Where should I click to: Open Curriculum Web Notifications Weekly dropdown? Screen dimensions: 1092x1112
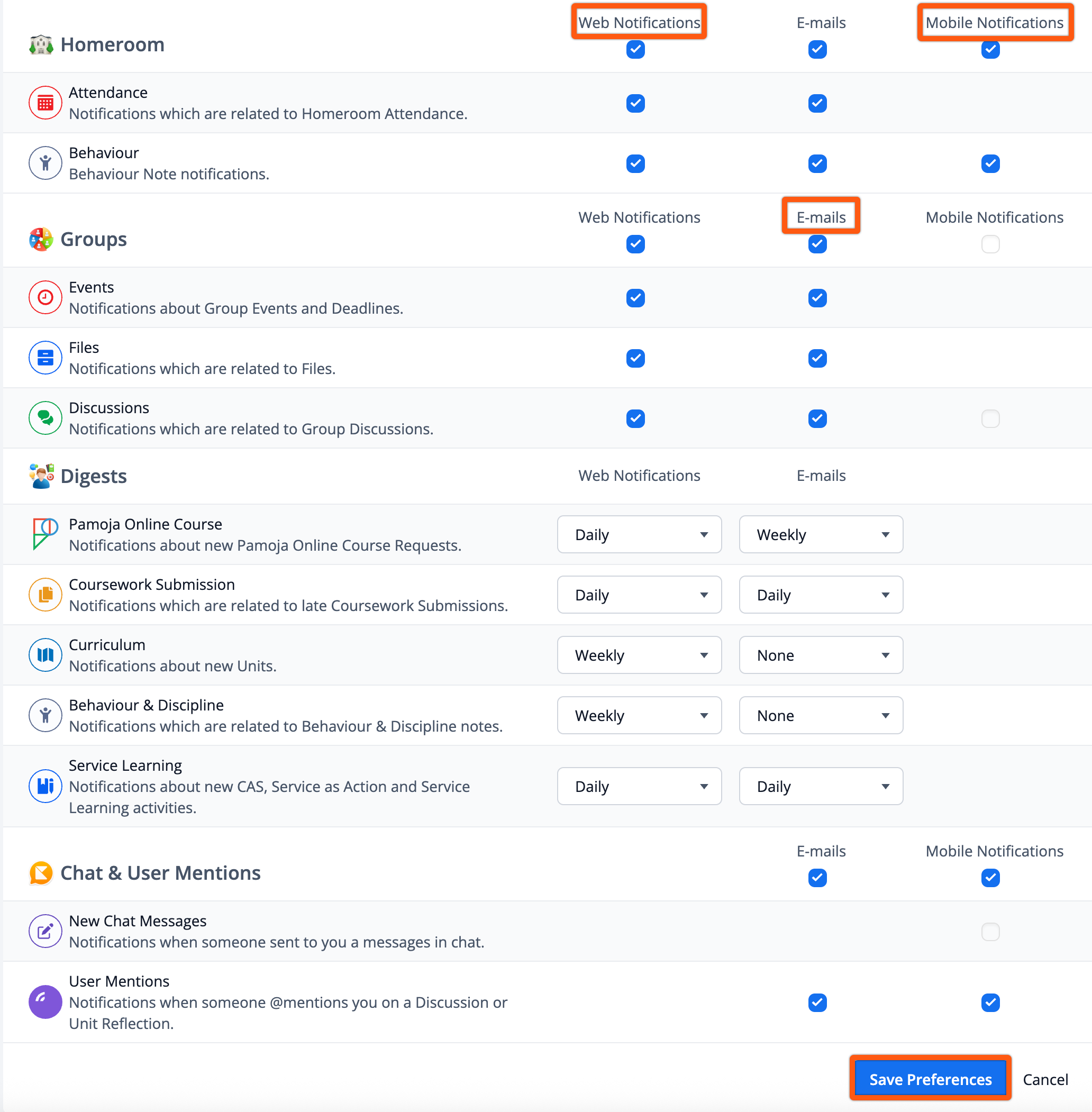639,655
